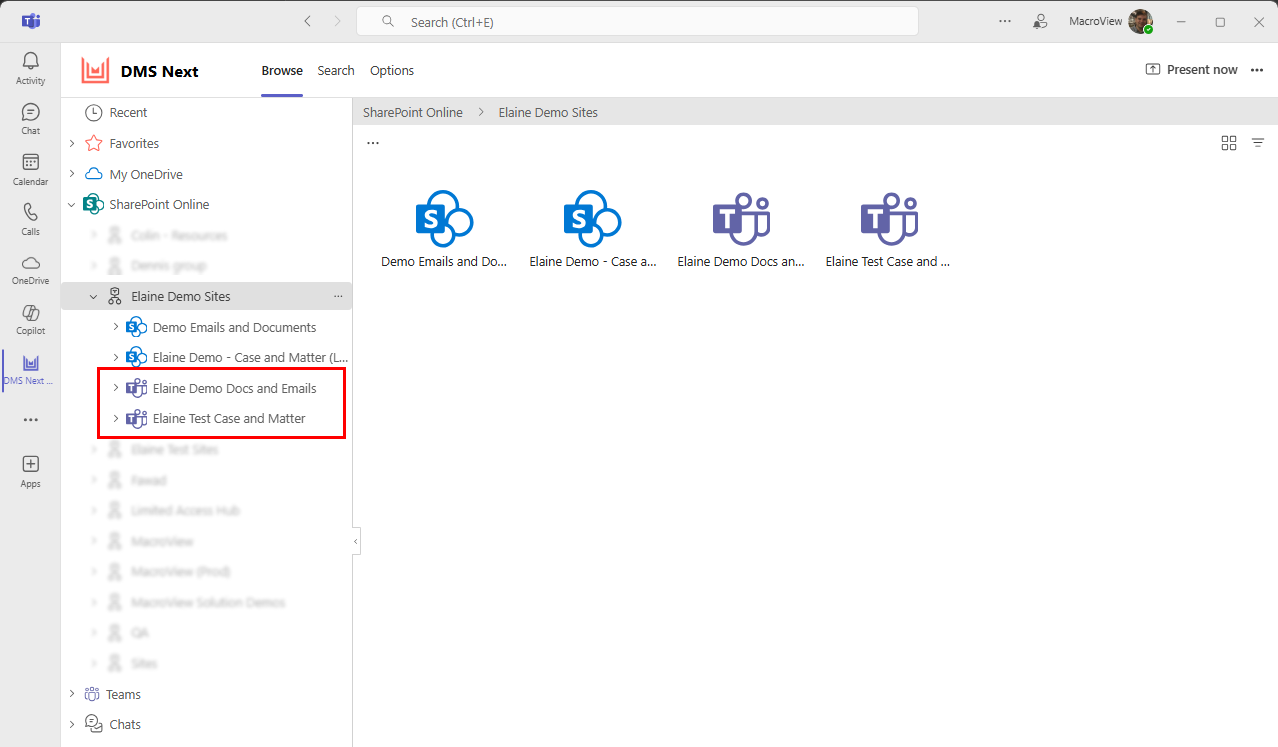The width and height of the screenshot is (1278, 747).
Task: Open Elaine Demo - Case a... tile
Action: (593, 230)
